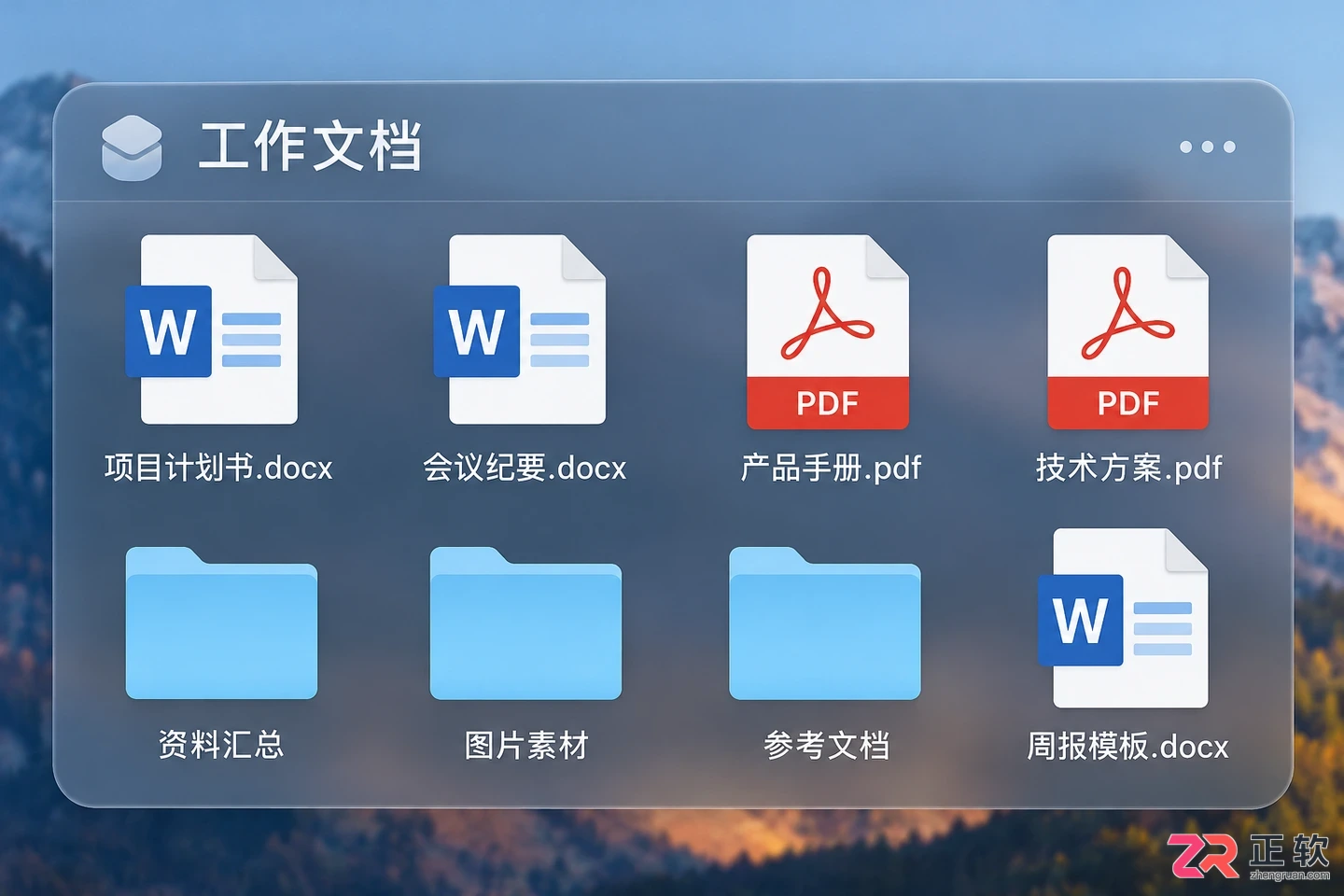Open the 技术方案.pdf PDF file icon
This screenshot has width=1344, height=896.
tap(1128, 332)
